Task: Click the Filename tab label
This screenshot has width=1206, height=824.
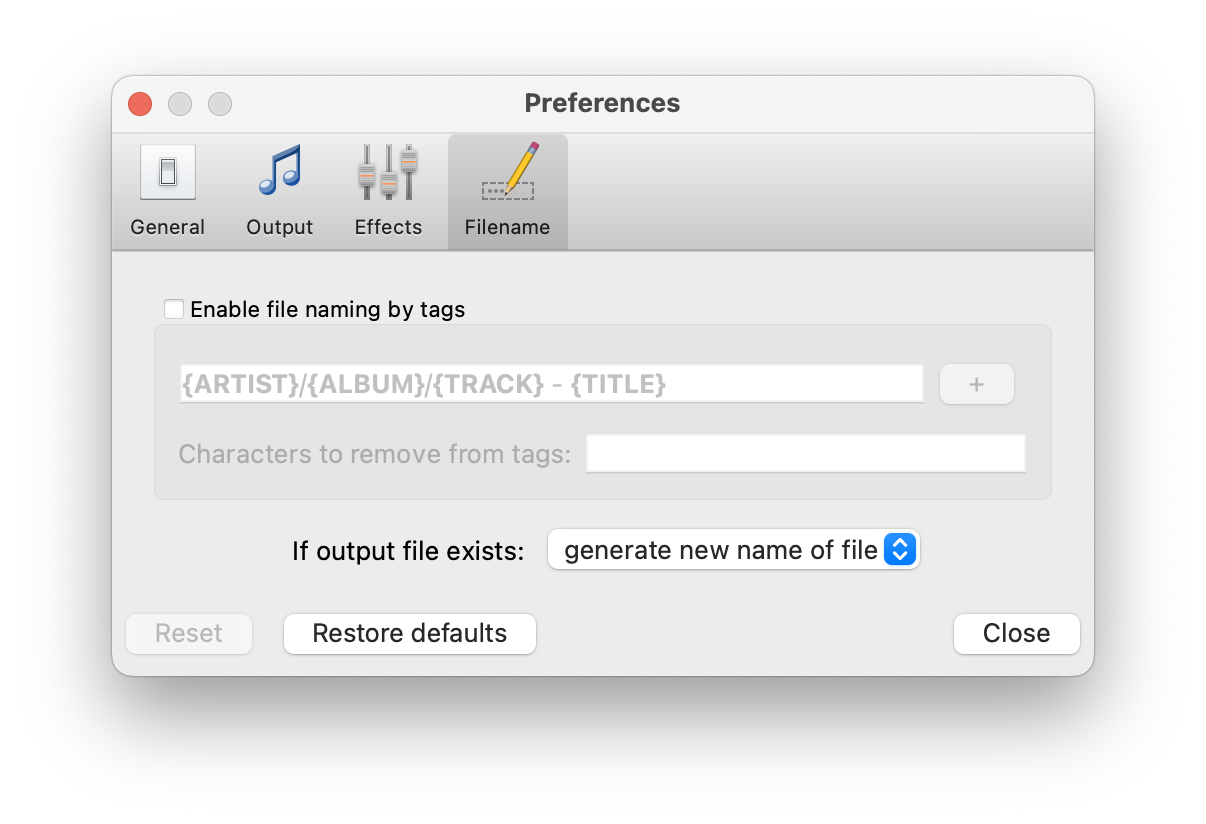Action: [x=507, y=227]
